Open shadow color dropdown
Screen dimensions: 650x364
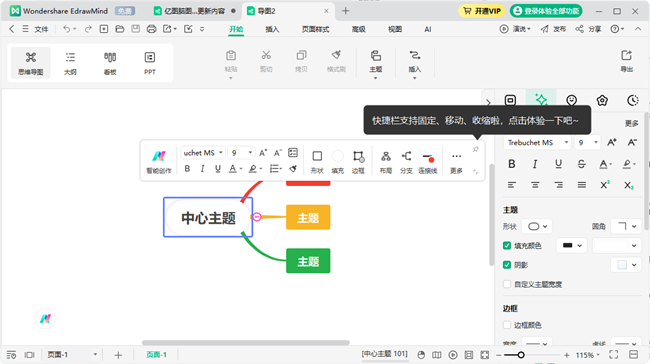tap(626, 265)
